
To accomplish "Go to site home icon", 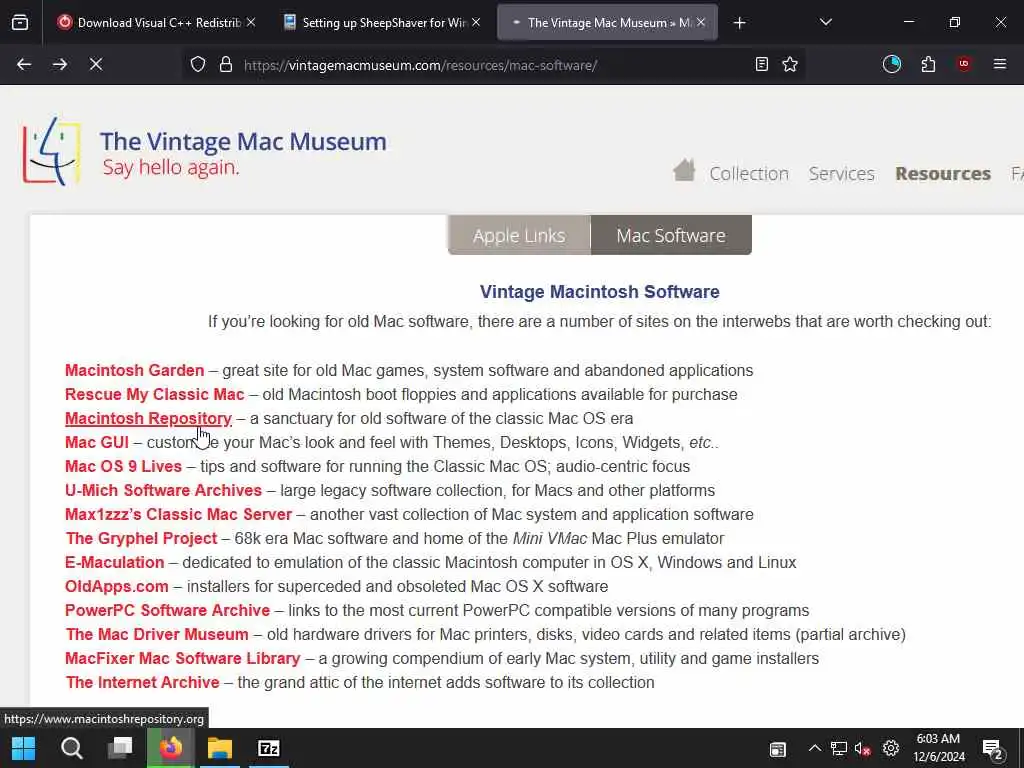I will pyautogui.click(x=684, y=170).
